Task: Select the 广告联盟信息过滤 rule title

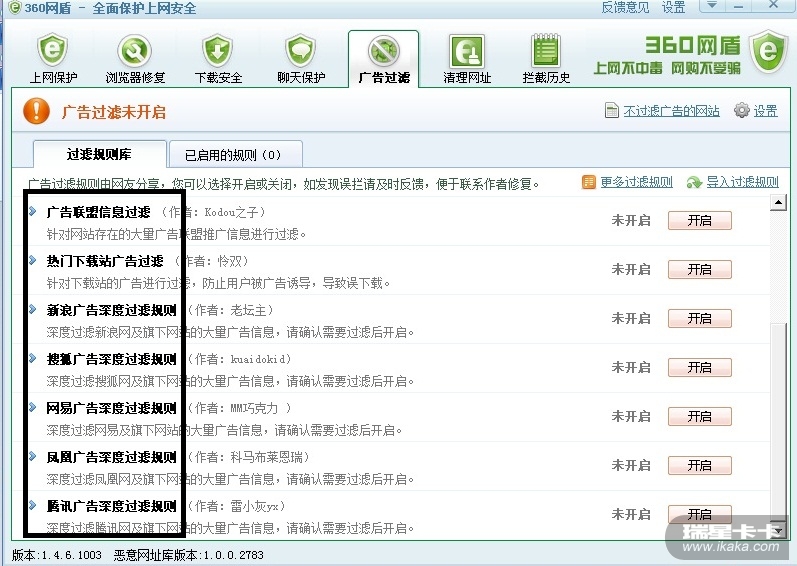Action: (x=99, y=212)
